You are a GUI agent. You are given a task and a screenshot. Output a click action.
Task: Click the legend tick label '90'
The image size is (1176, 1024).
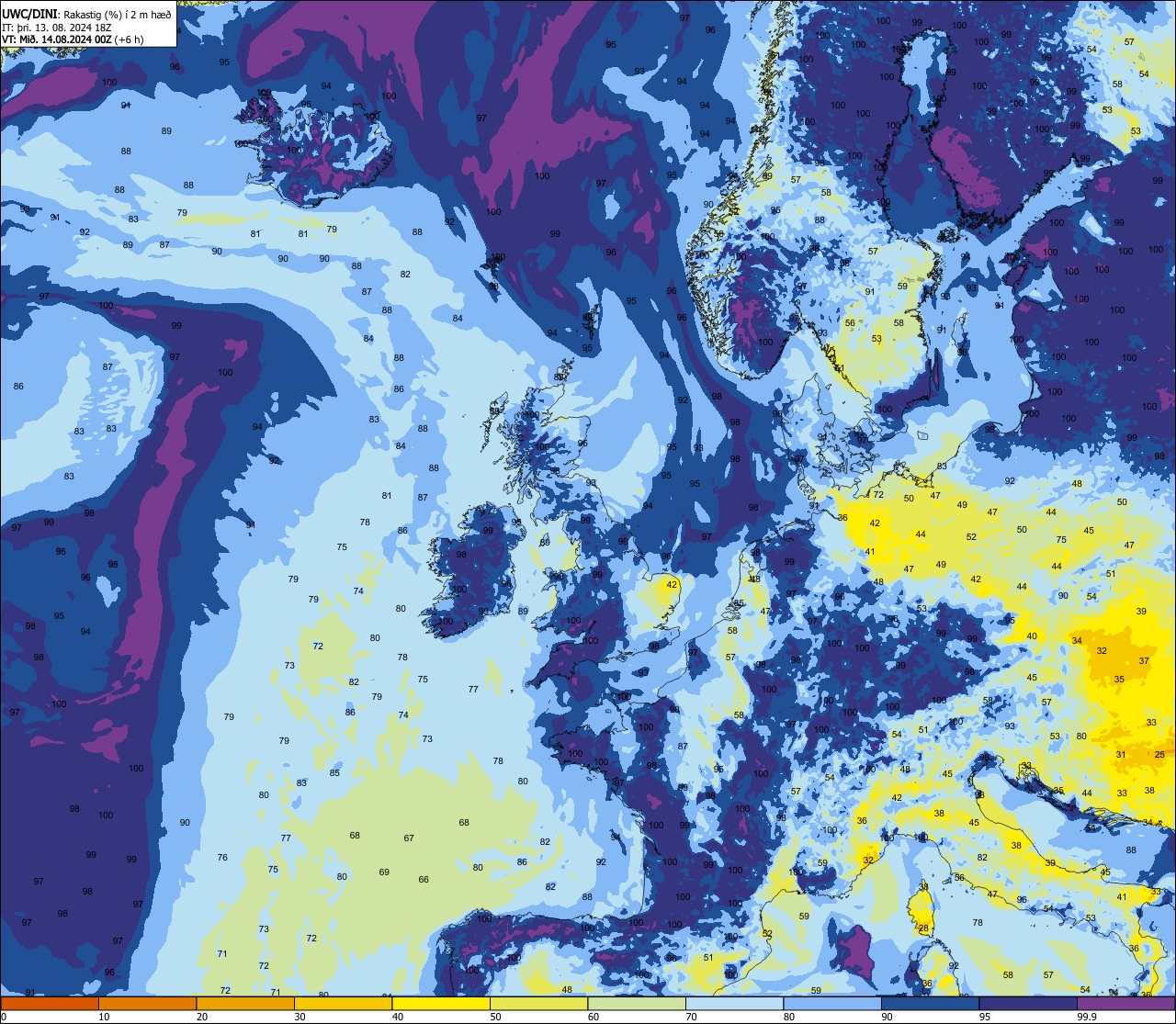pyautogui.click(x=887, y=1017)
